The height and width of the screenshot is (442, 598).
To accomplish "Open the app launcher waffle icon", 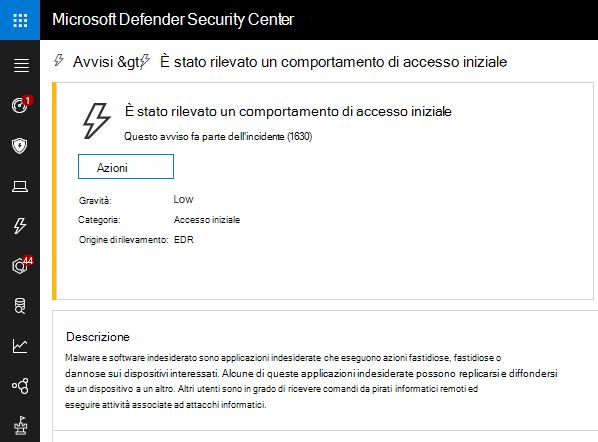I will coord(20,20).
